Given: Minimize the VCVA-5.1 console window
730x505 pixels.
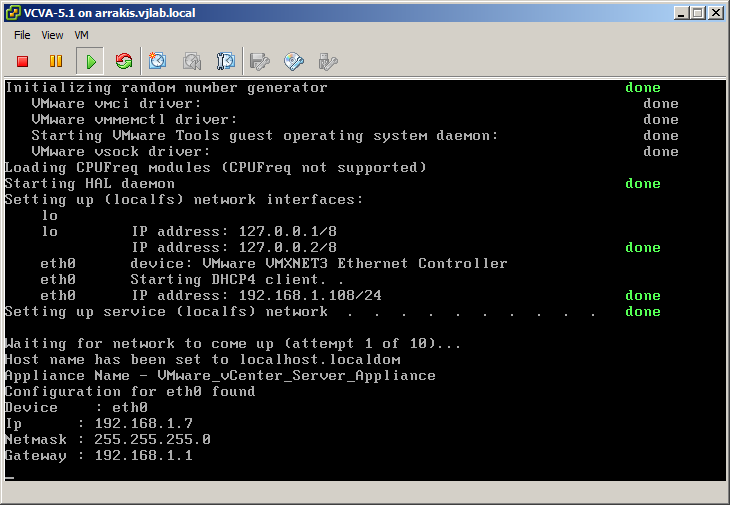Looking at the screenshot, I should [681, 12].
